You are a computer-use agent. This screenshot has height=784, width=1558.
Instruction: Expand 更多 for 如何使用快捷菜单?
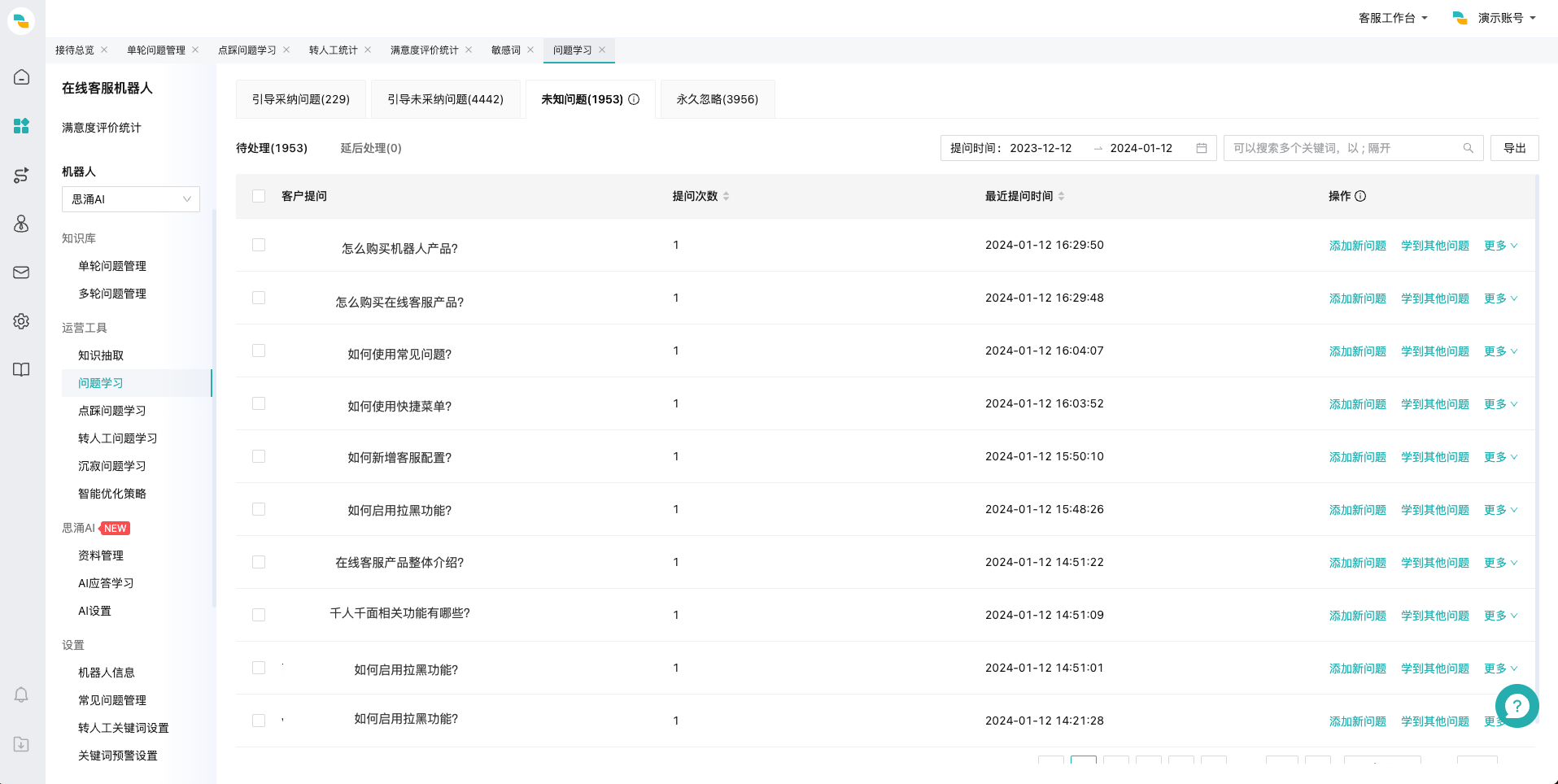click(1500, 404)
